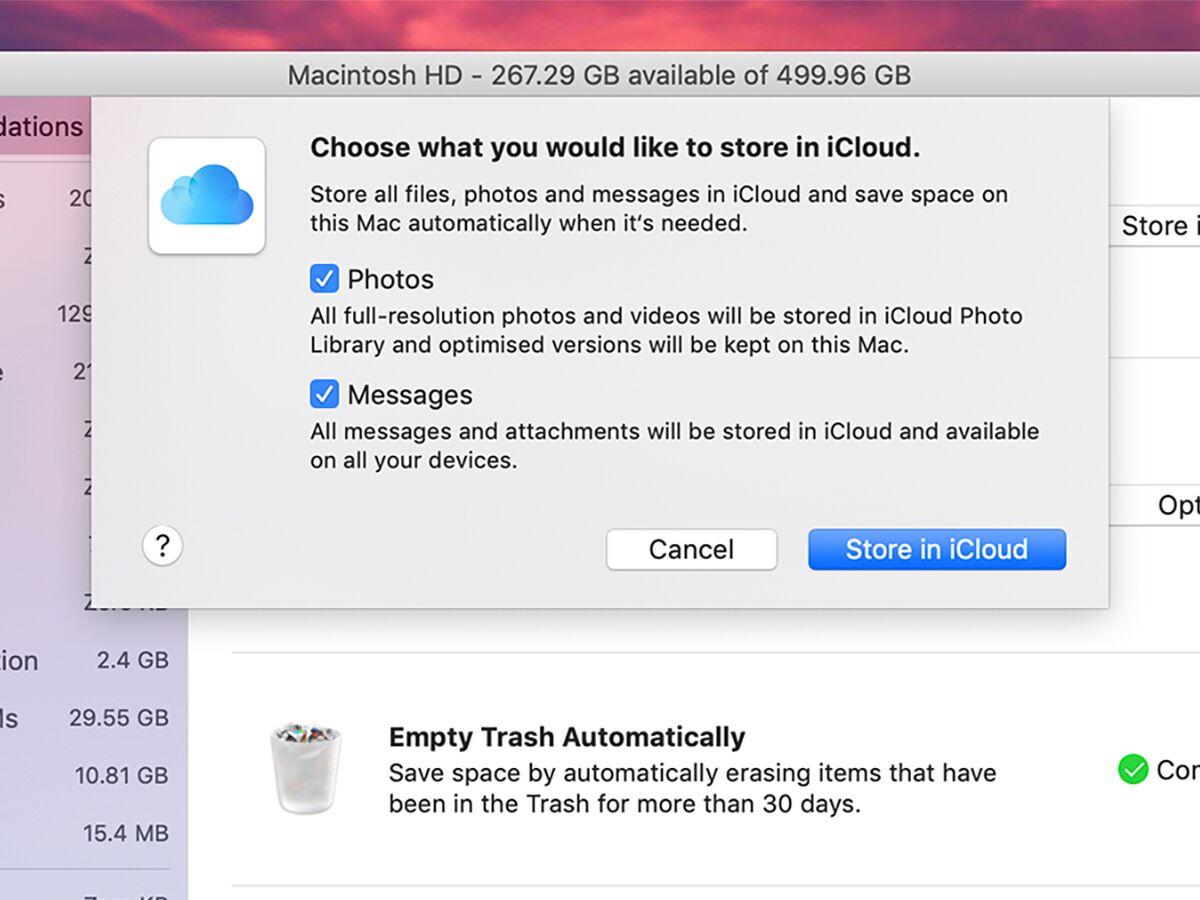The width and height of the screenshot is (1200, 900).
Task: Select the sidebar category showing 2.4 GB
Action: click(90, 660)
